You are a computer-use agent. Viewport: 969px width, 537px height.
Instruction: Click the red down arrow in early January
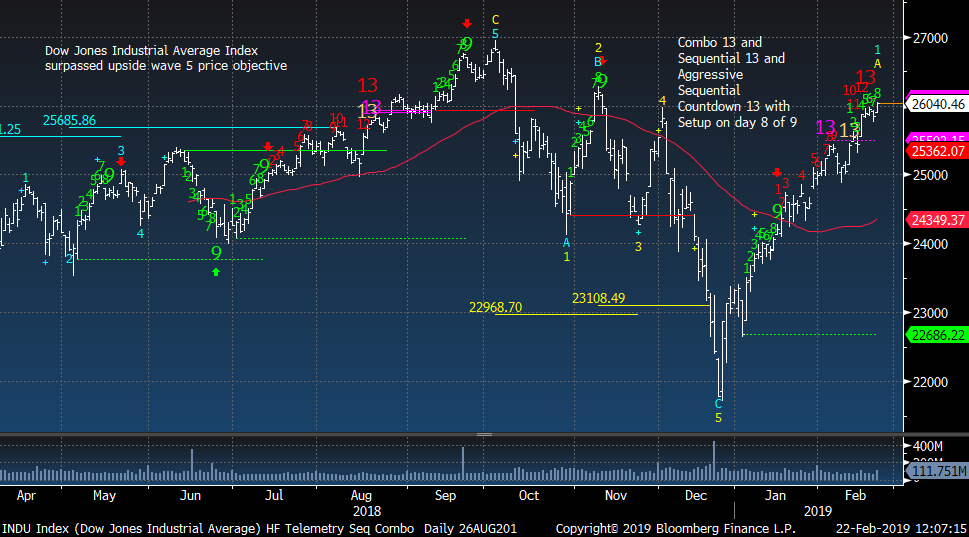click(777, 173)
